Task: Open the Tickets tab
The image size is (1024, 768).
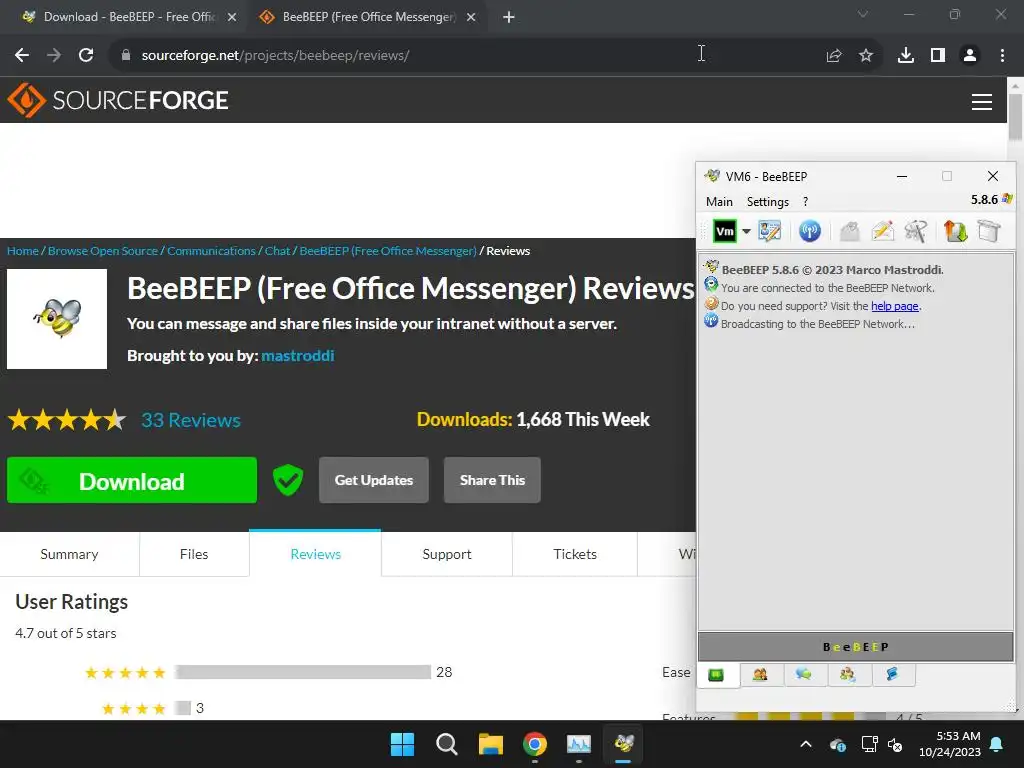Action: coord(575,554)
